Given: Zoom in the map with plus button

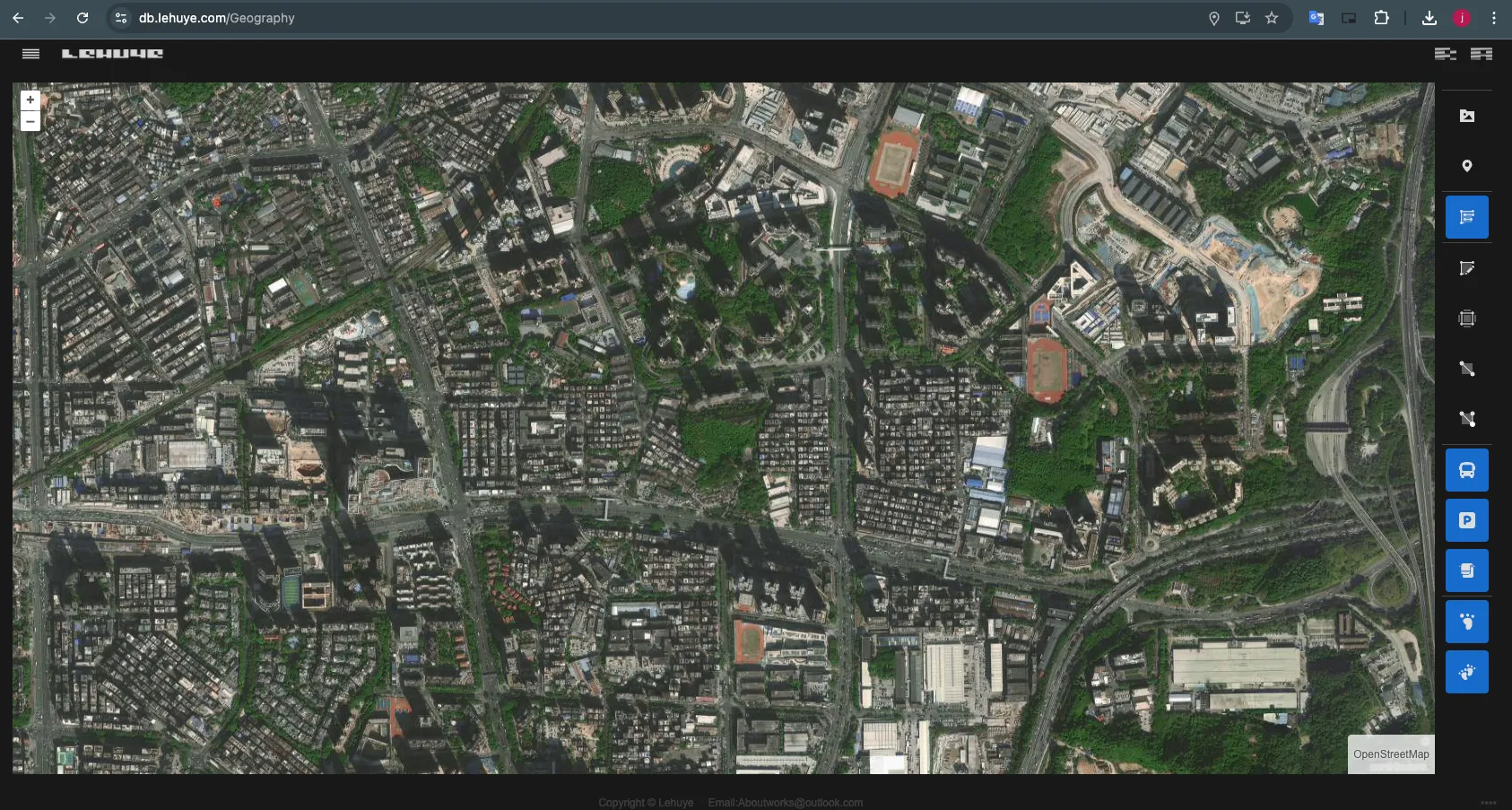Looking at the screenshot, I should coord(30,100).
